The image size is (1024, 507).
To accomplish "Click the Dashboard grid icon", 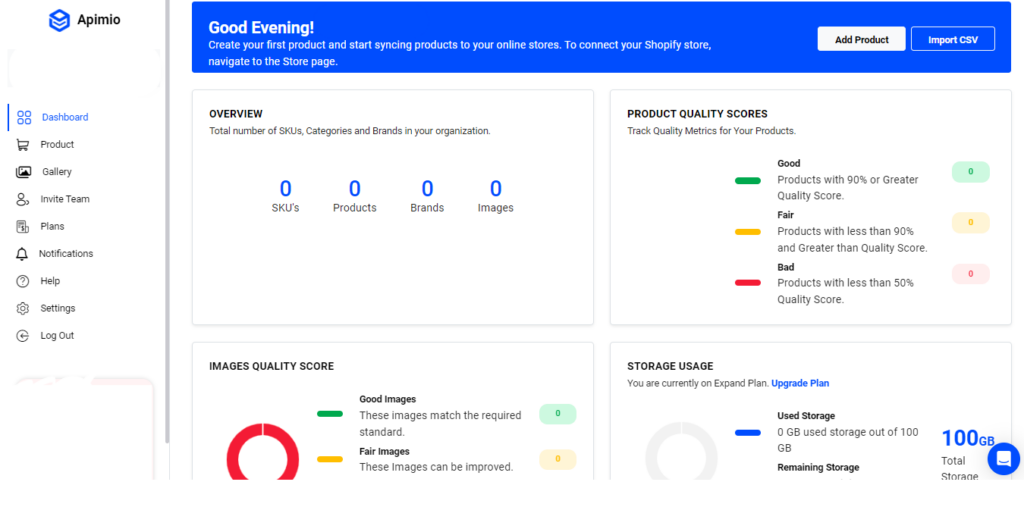I will [24, 117].
